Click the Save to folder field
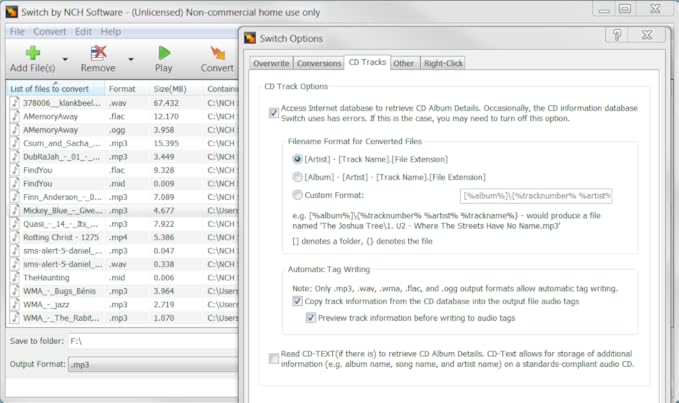679x403 pixels. tap(153, 341)
